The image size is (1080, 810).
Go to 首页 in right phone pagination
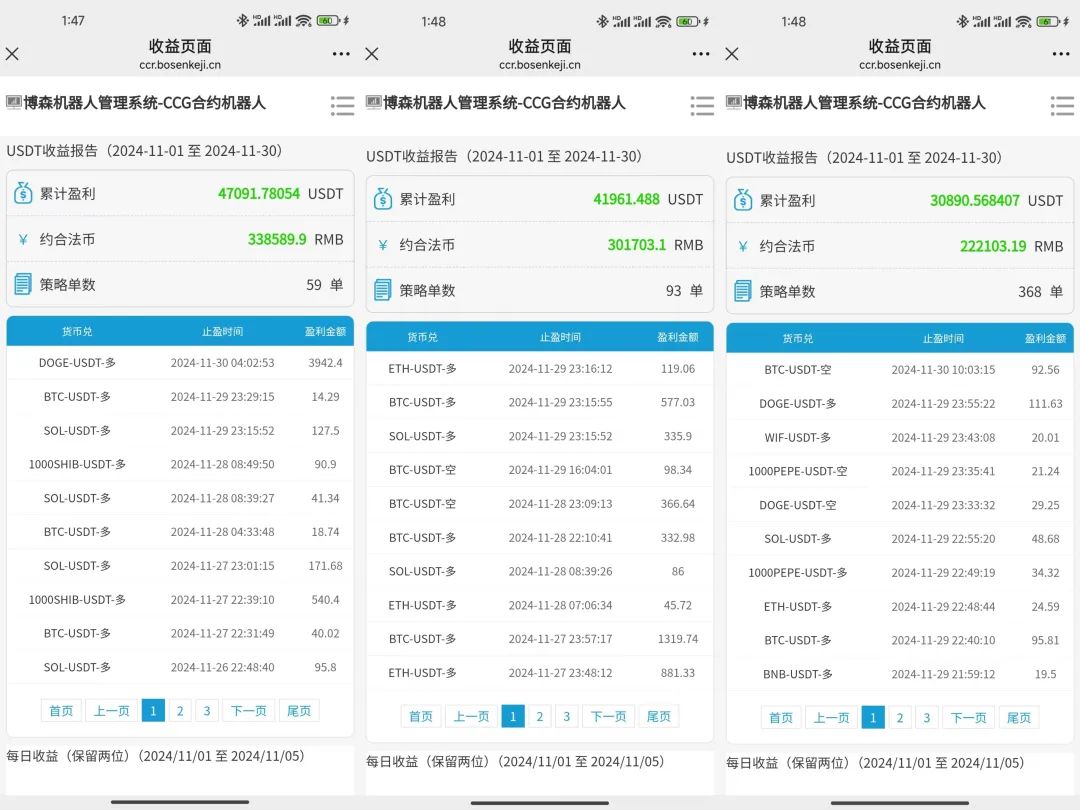[x=781, y=718]
